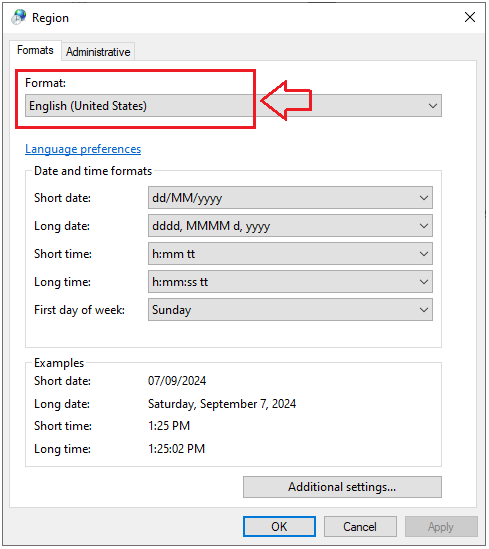Click the Region globe icon in title bar

19,17
